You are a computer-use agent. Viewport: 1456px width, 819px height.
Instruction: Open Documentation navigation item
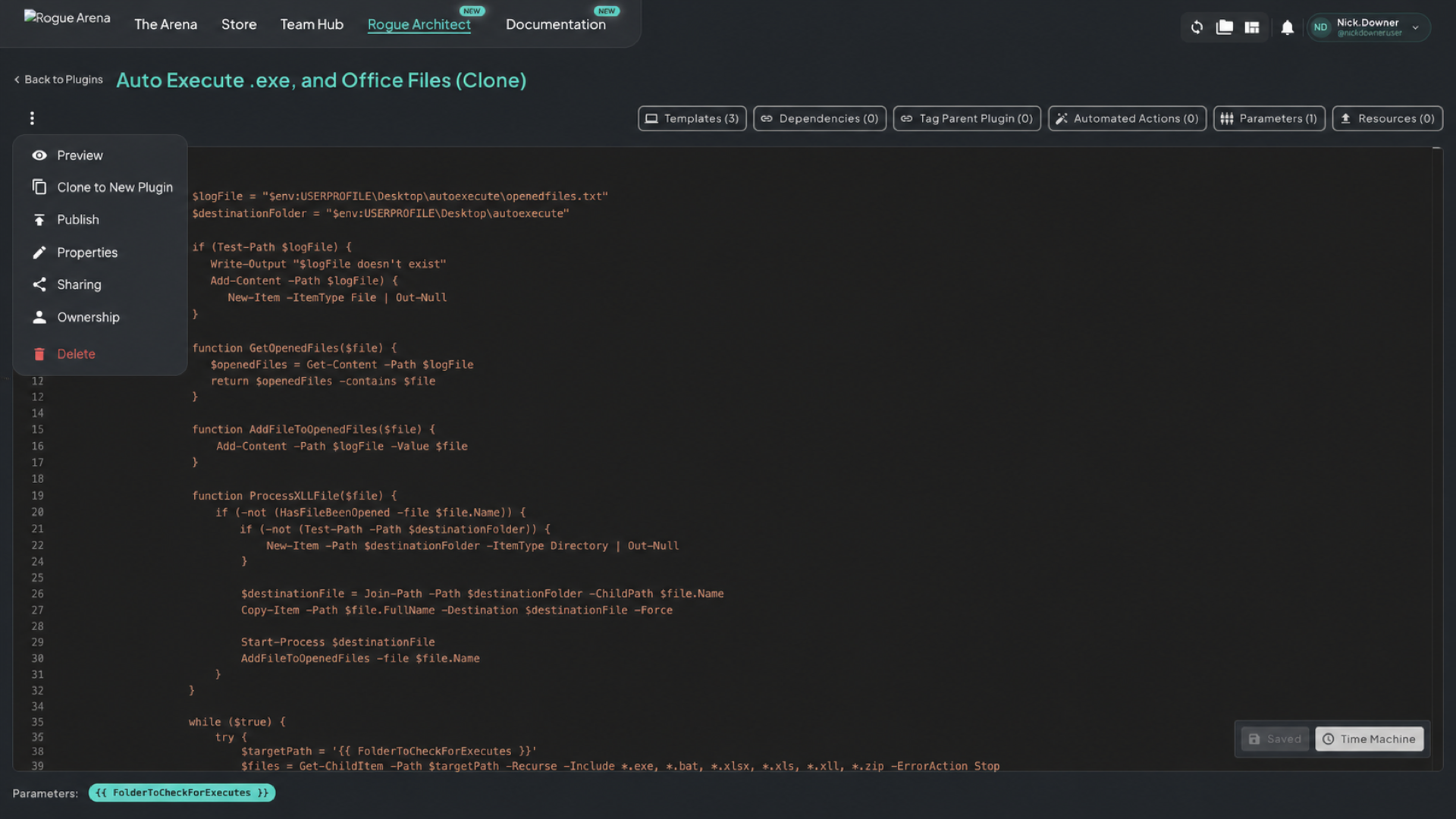(x=555, y=24)
